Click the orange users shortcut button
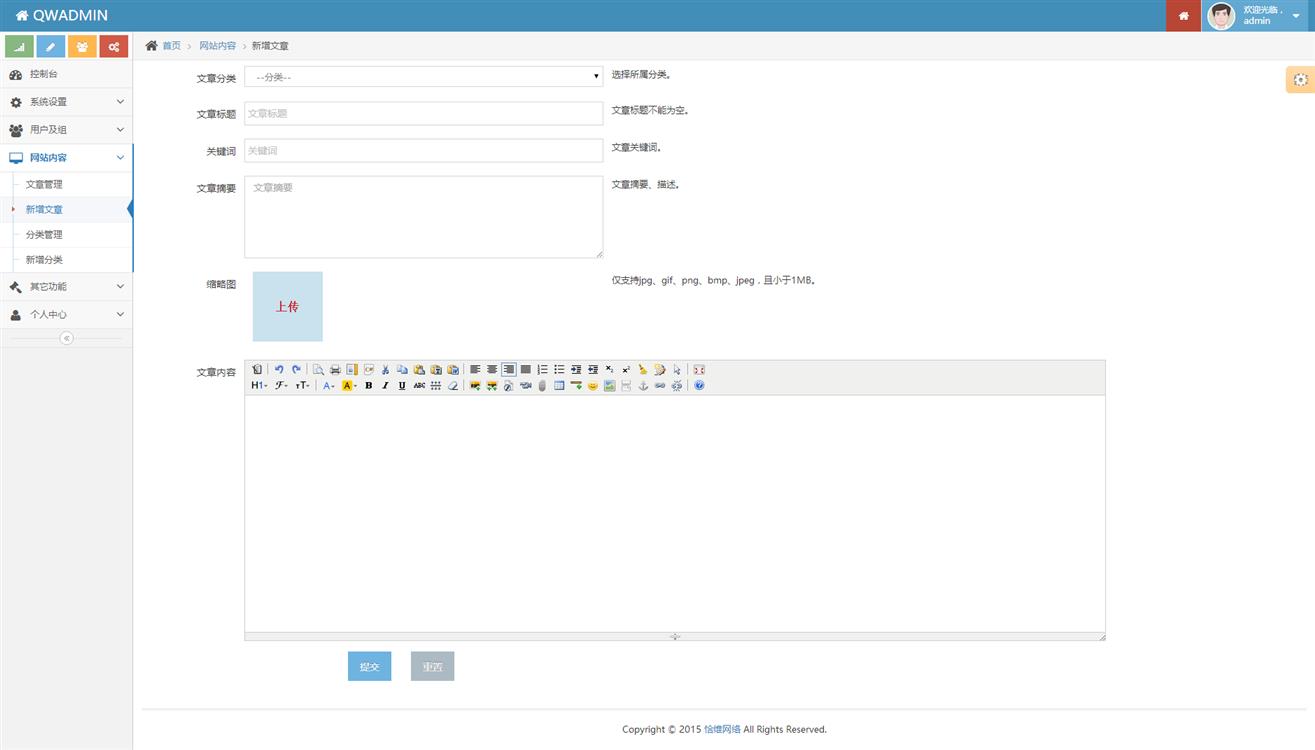Image resolution: width=1315 pixels, height=750 pixels. [82, 47]
